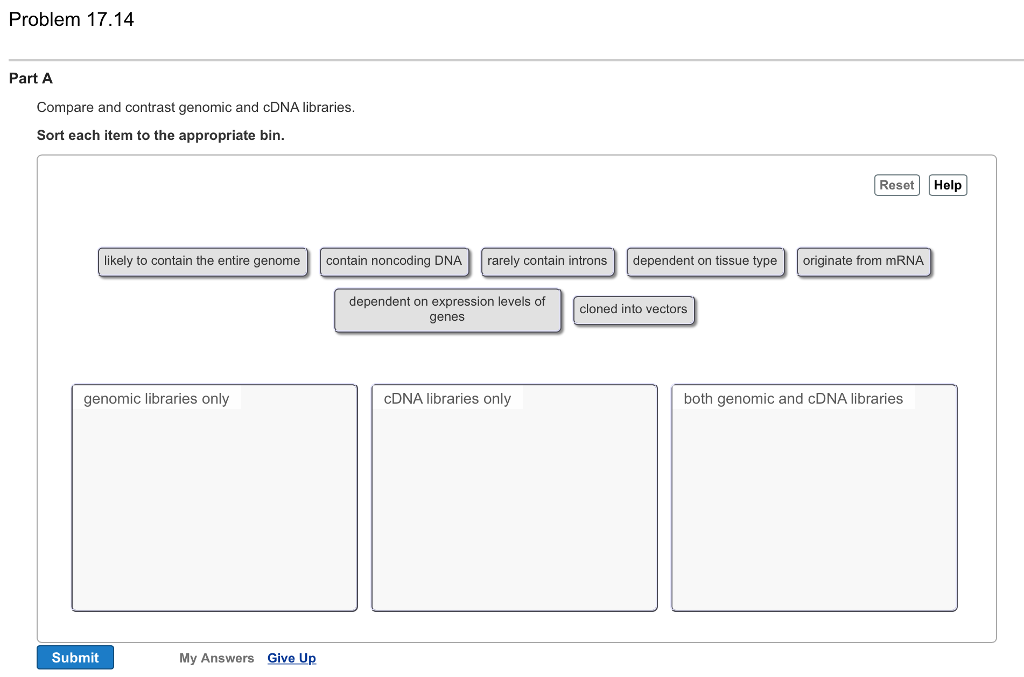Viewport: 1024px width, 677px height.
Task: Select the 'rarely contain introns' item
Action: [x=548, y=261]
